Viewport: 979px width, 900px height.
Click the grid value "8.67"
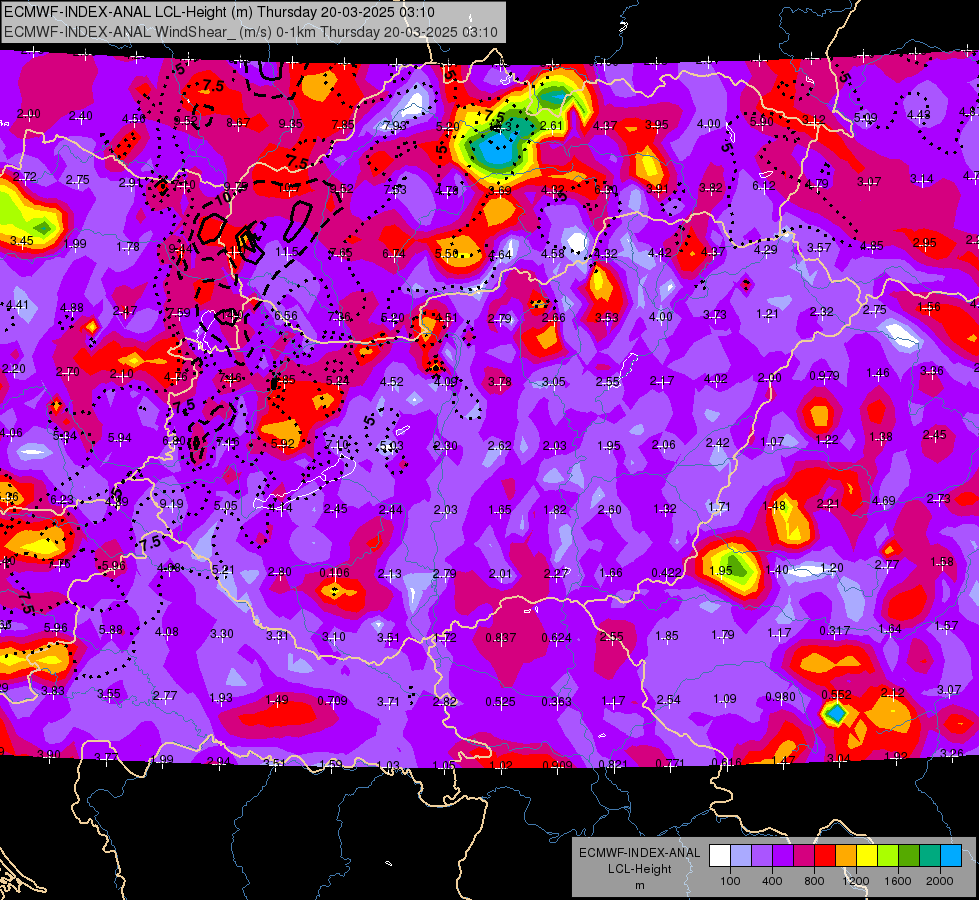coord(238,123)
